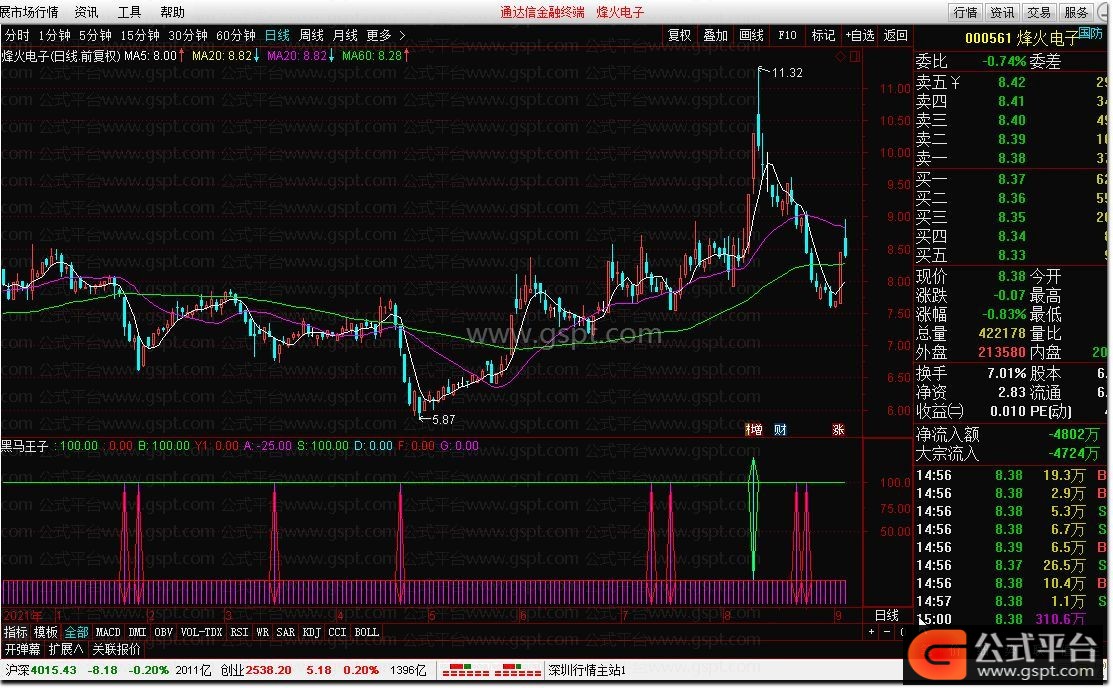Switch to 月线 monthly chart
1113x688 pixels.
pyautogui.click(x=345, y=35)
